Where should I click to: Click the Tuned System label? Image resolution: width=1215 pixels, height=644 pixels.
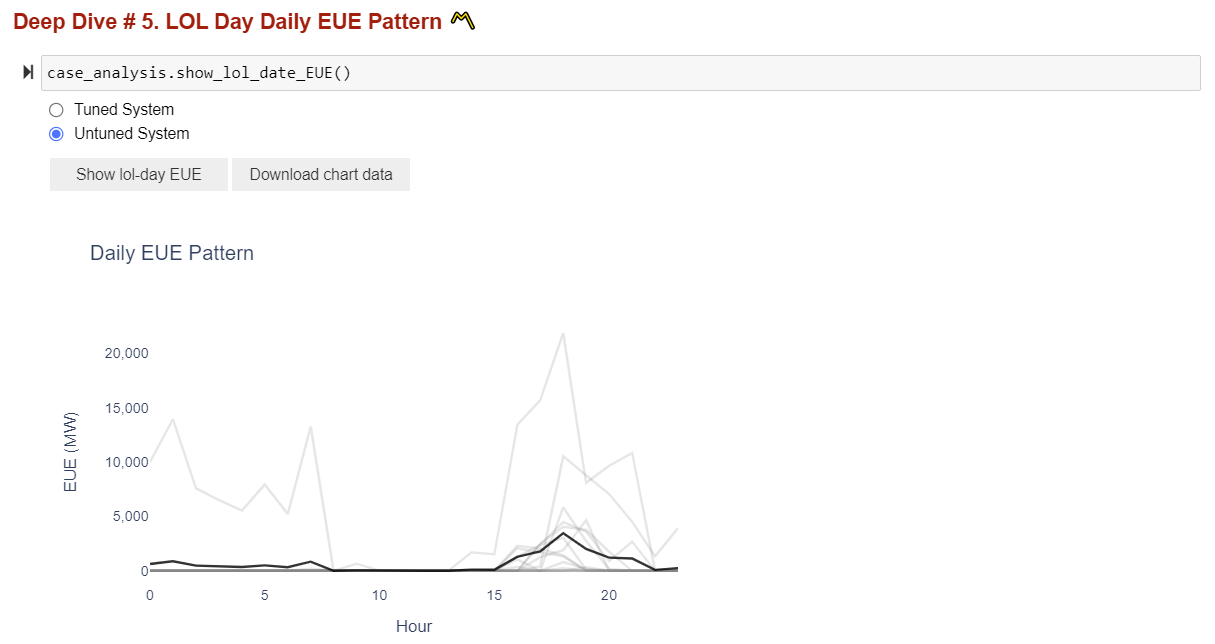pyautogui.click(x=124, y=110)
